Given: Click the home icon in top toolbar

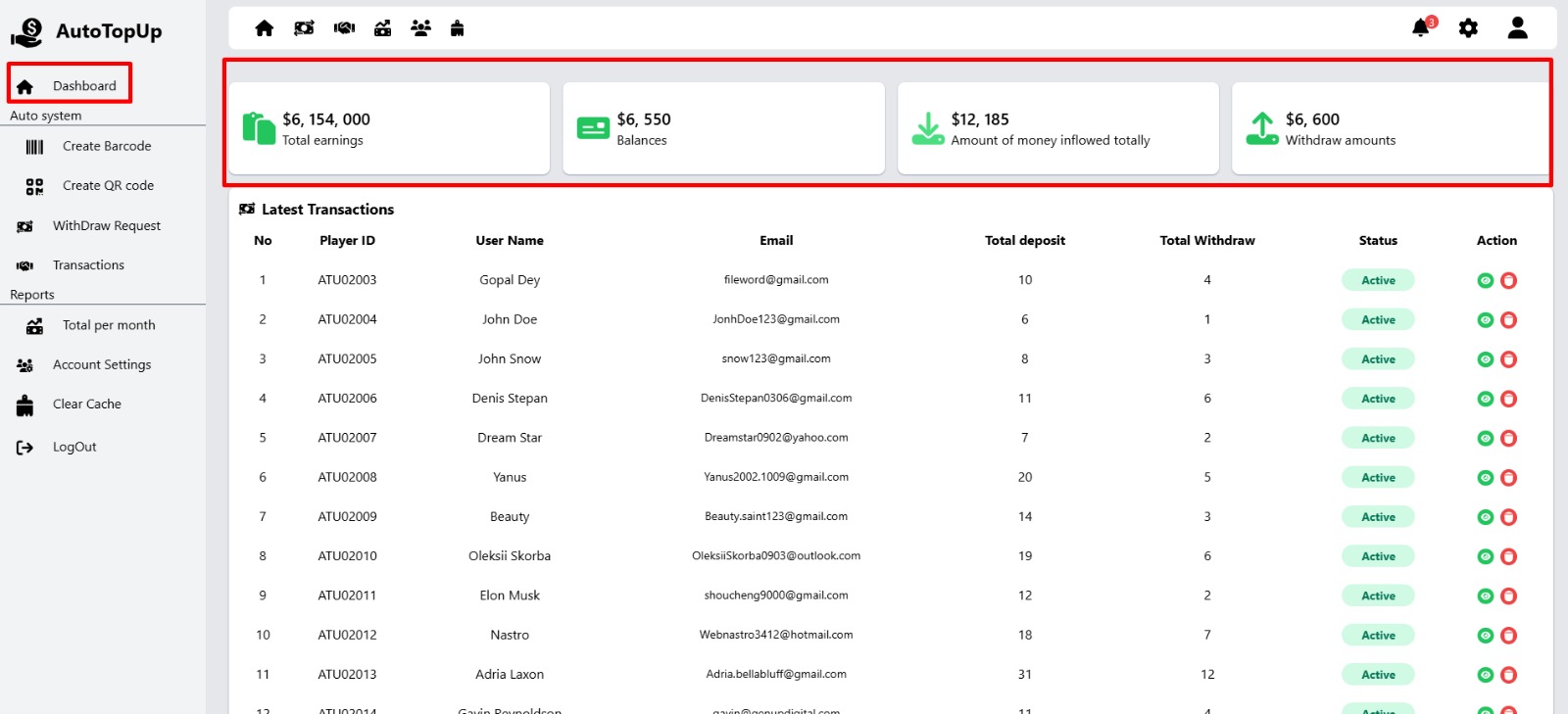Looking at the screenshot, I should [265, 28].
